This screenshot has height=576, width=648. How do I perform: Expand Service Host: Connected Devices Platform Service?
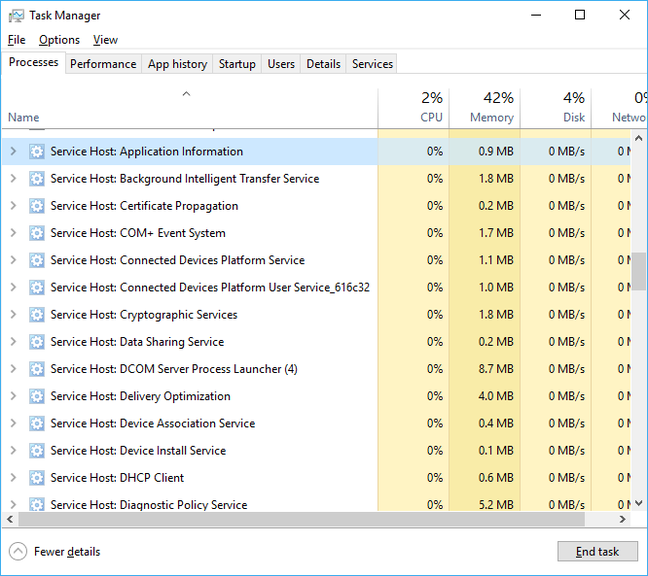coord(13,260)
